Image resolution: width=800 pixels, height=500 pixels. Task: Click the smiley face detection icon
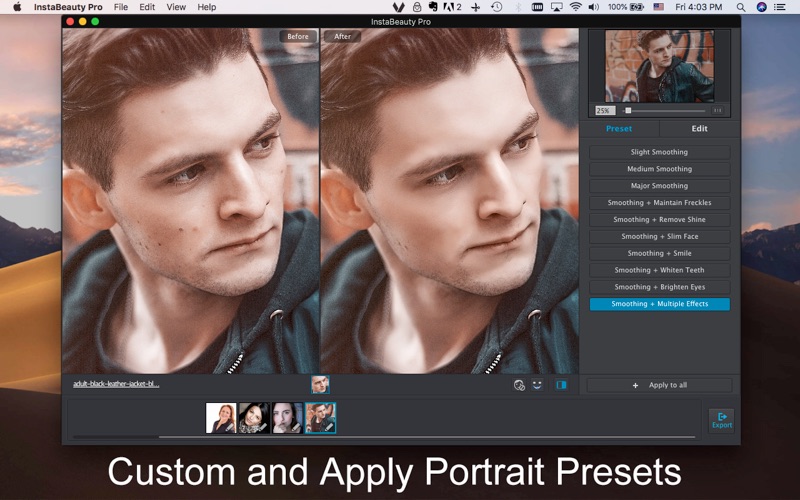tap(537, 385)
